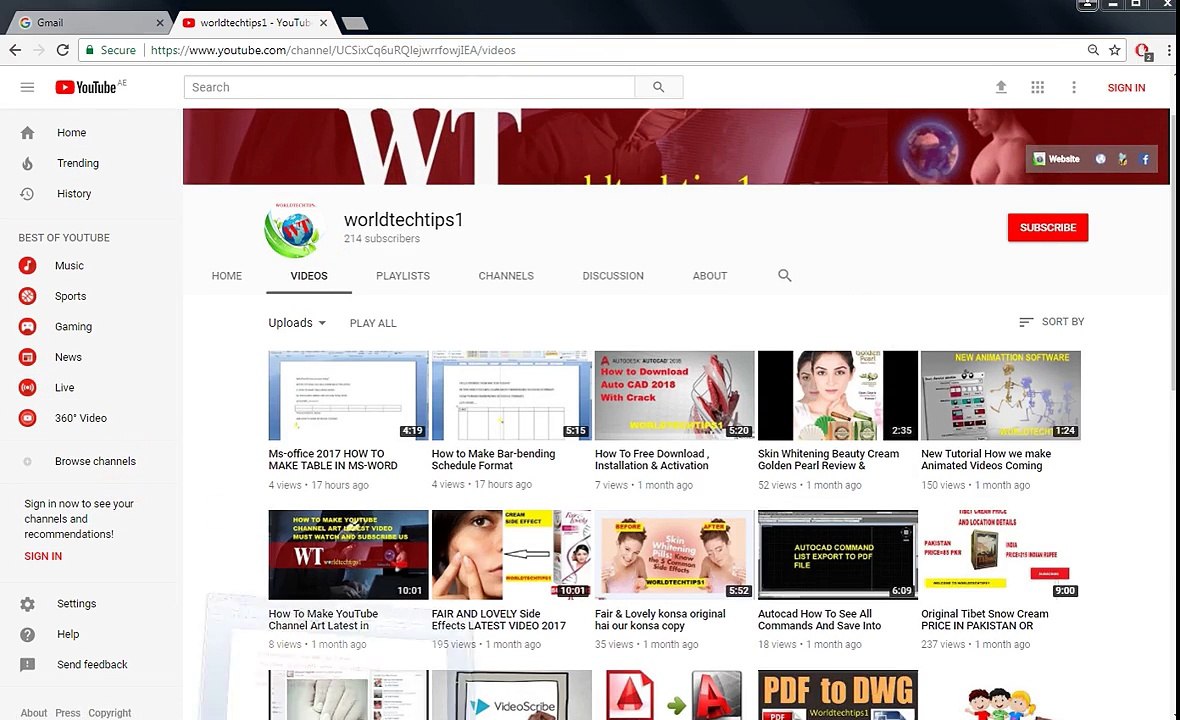Open YouTube Channel Art video thumbnail

[x=348, y=554]
